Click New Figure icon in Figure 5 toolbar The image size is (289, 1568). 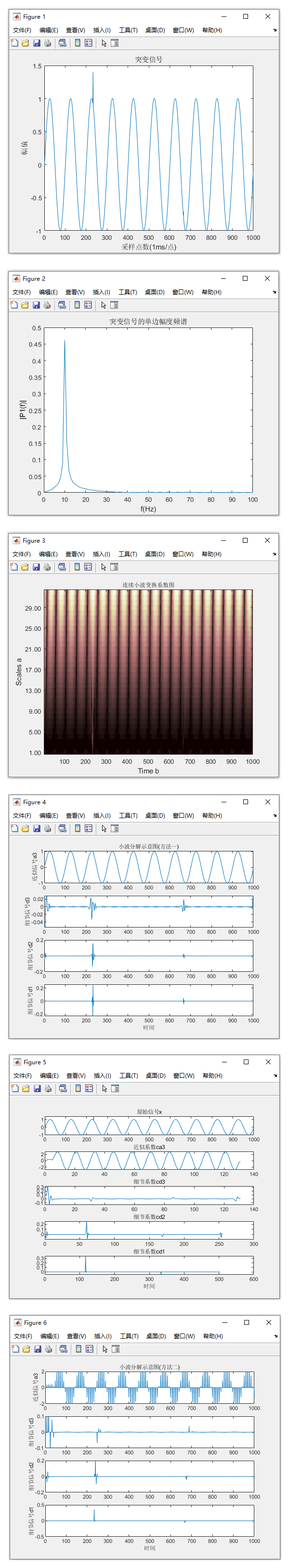click(x=15, y=1088)
